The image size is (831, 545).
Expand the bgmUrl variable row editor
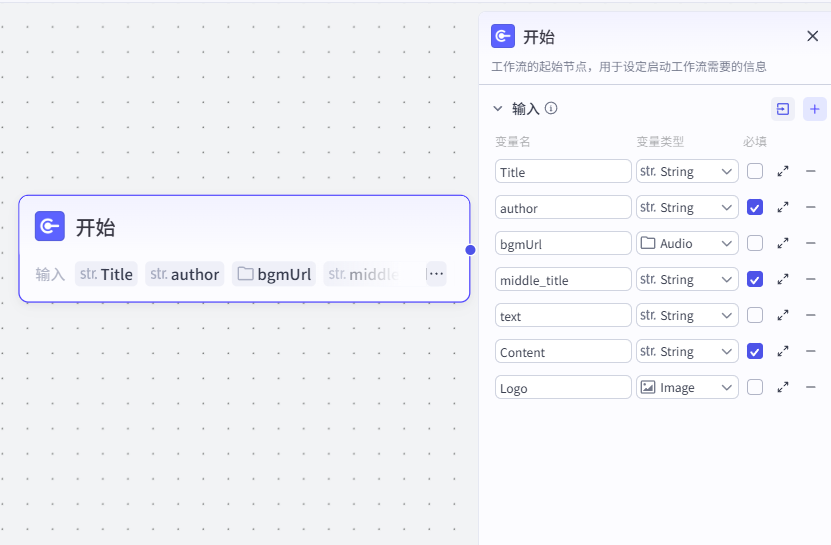(x=783, y=243)
